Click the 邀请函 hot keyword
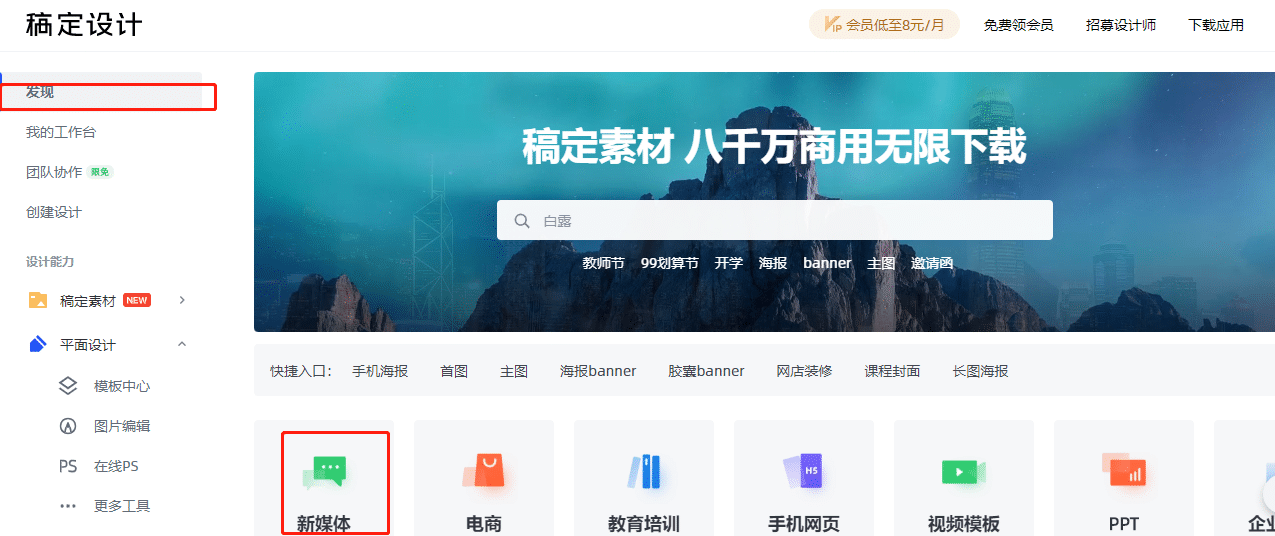 pyautogui.click(x=932, y=263)
